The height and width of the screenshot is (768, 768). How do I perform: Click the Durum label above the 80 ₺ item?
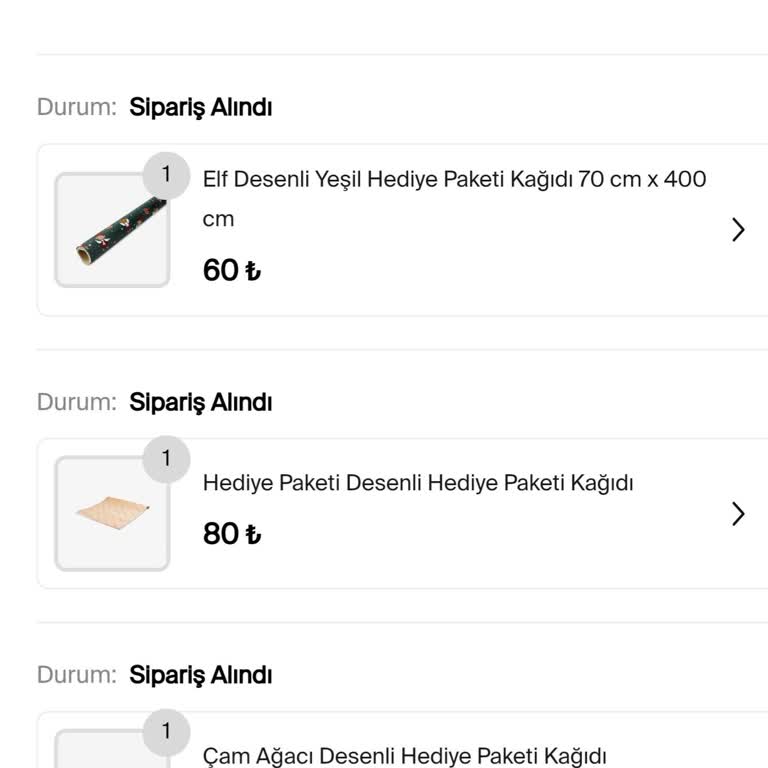[x=76, y=402]
